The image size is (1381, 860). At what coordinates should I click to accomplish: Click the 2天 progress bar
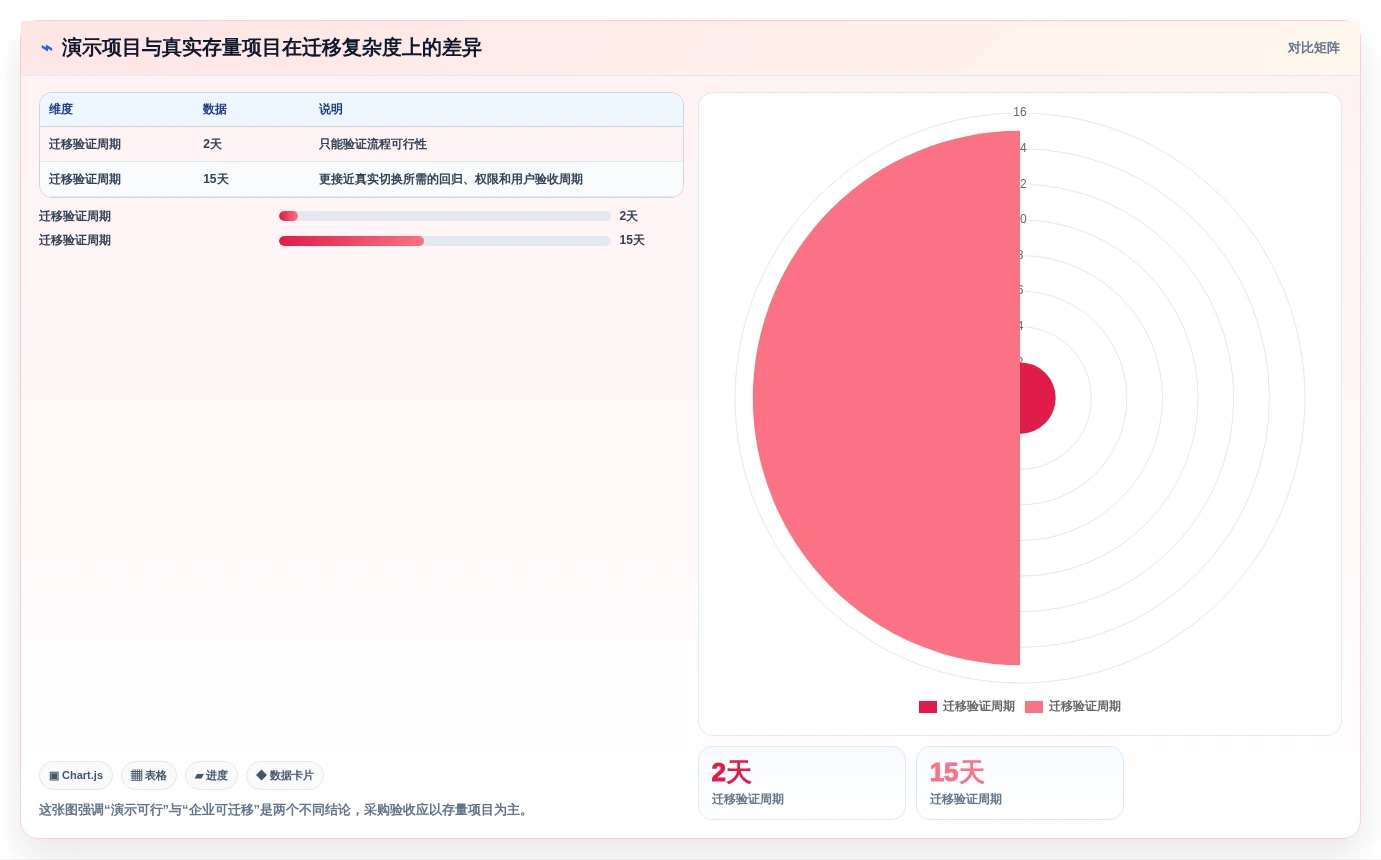[445, 216]
